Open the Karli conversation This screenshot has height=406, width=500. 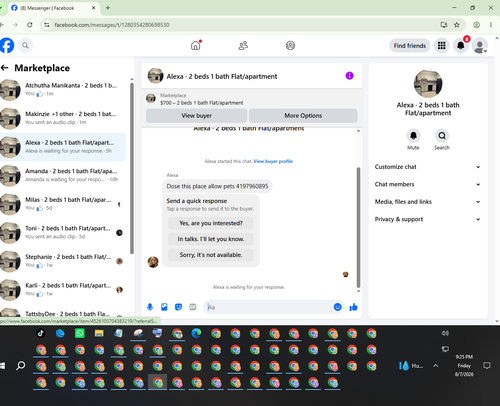pos(63,290)
